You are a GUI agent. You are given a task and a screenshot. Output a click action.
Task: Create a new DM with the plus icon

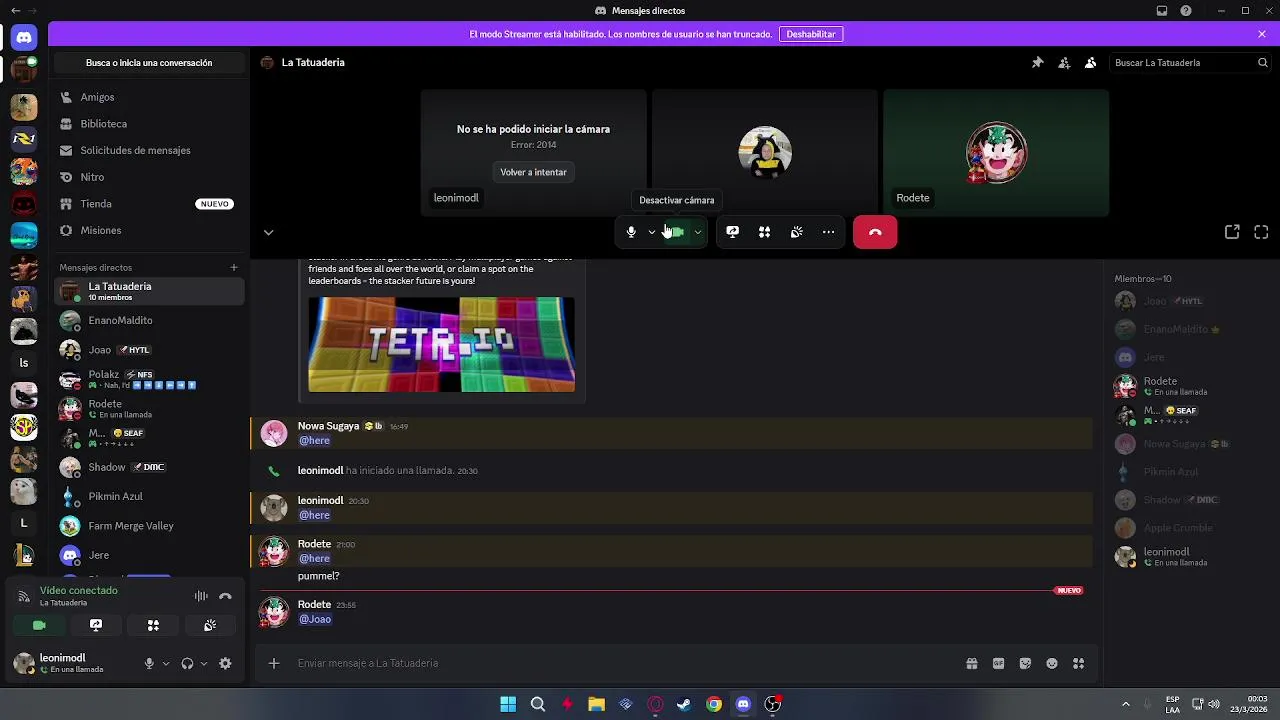click(234, 267)
